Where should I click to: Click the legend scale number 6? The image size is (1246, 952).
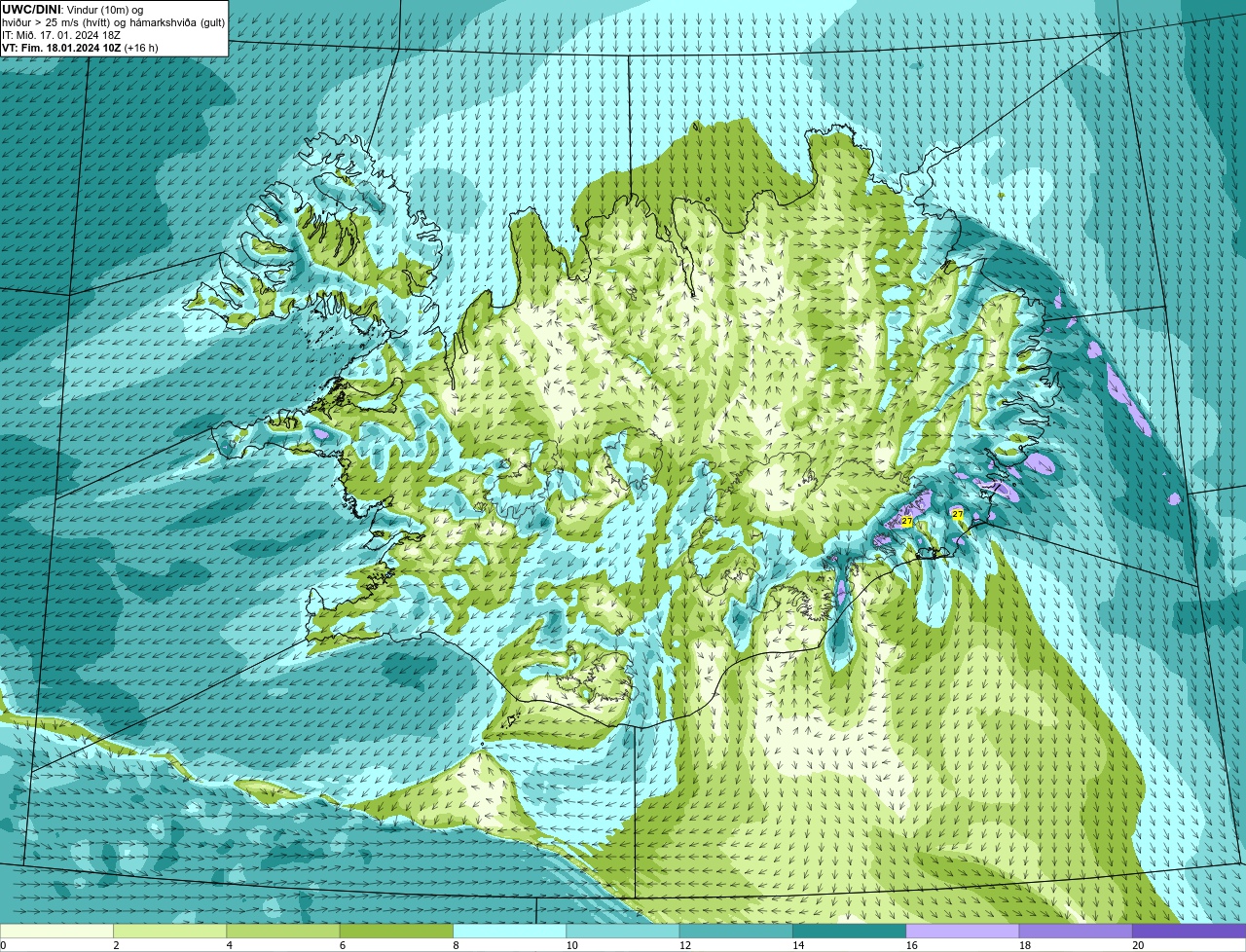point(342,945)
